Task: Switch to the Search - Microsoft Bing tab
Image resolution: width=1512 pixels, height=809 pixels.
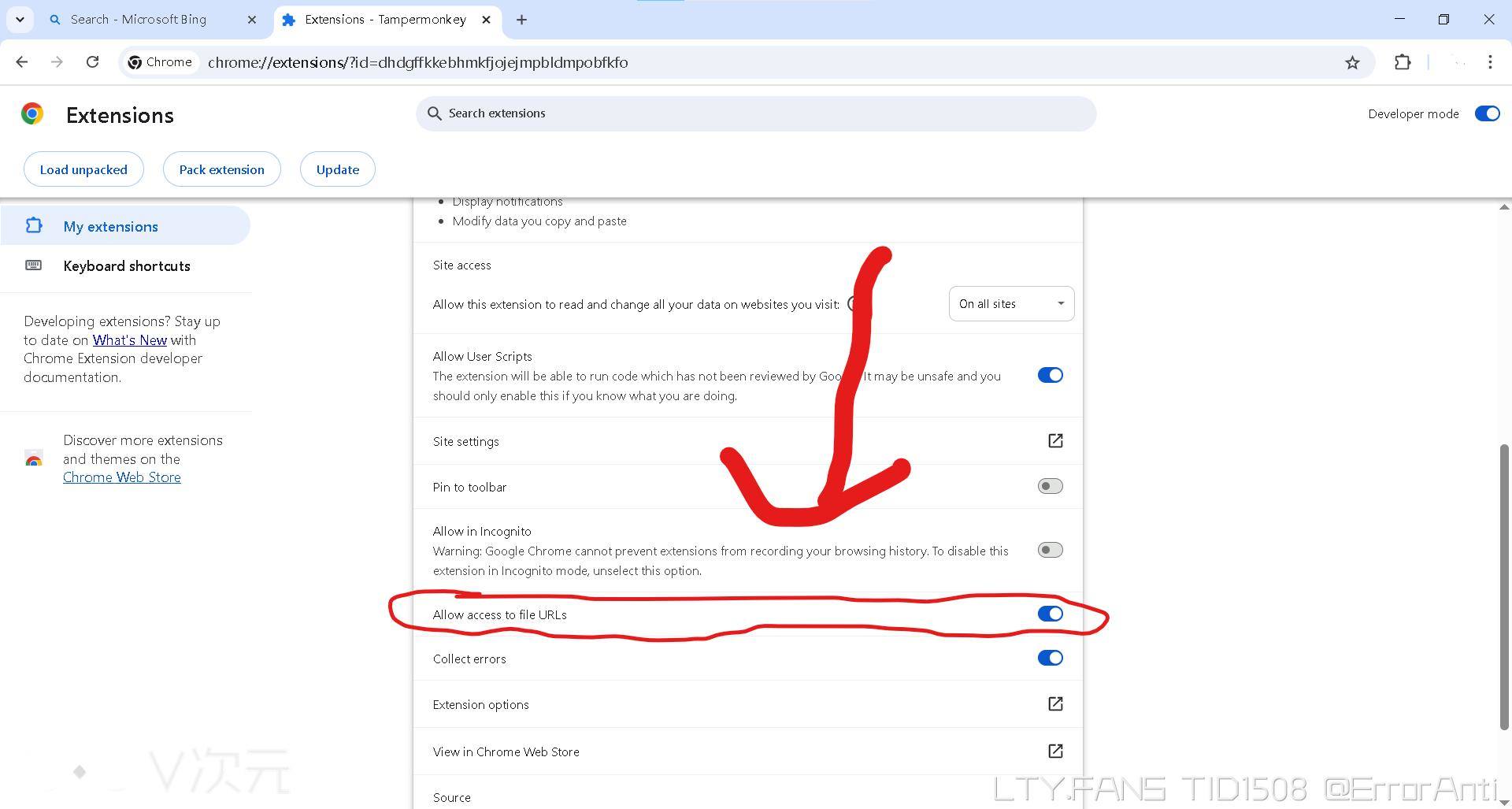Action: (x=139, y=20)
